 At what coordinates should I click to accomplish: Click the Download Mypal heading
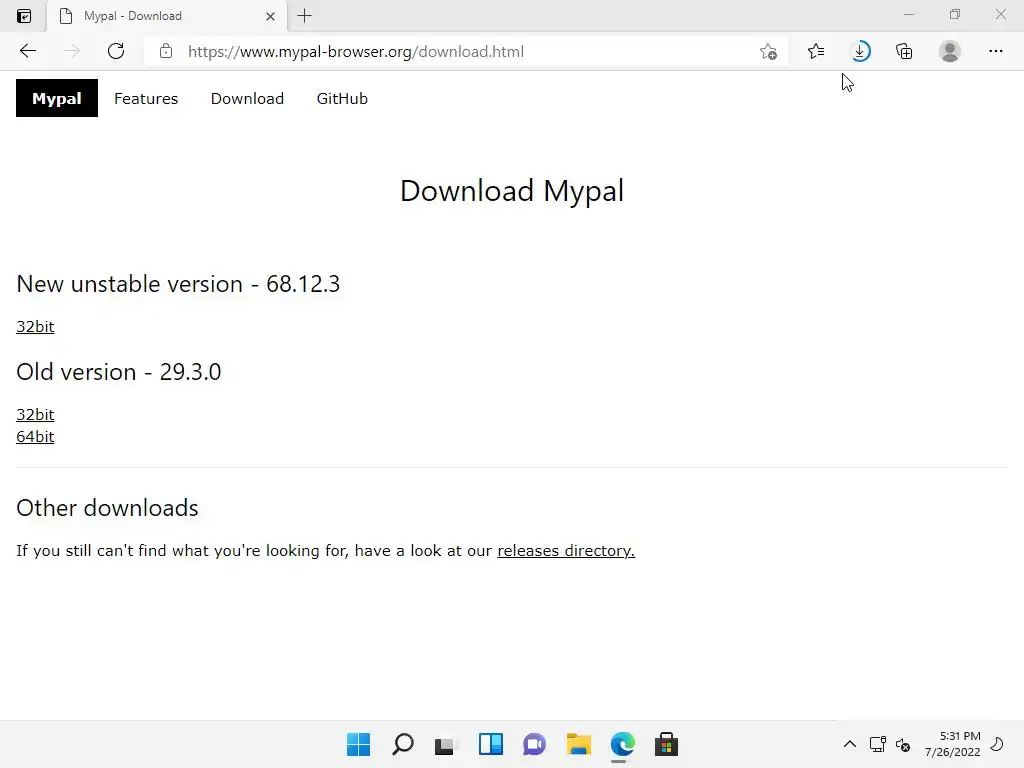pyautogui.click(x=512, y=191)
